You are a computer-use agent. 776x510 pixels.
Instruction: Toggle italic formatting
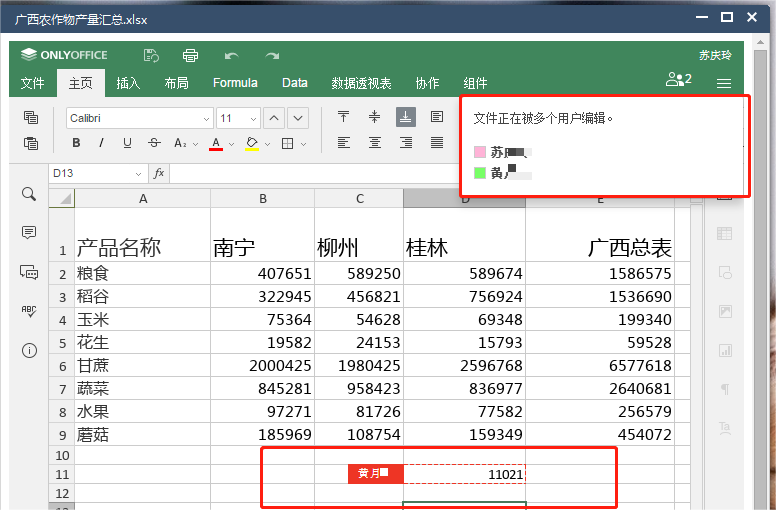[x=101, y=143]
